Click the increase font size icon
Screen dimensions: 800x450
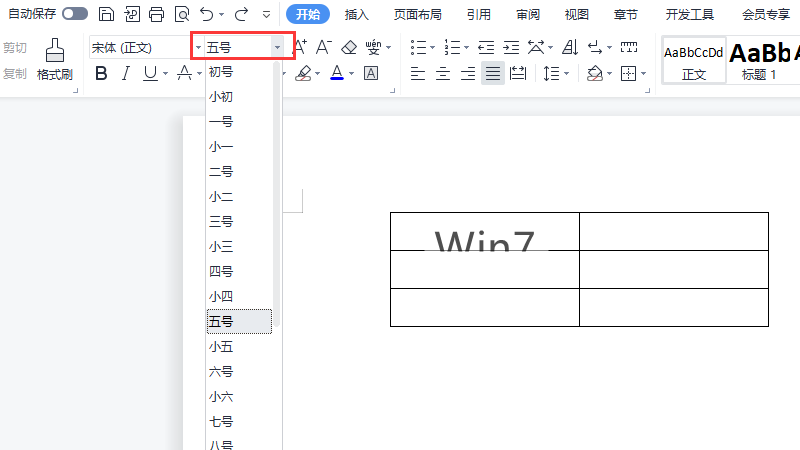298,47
